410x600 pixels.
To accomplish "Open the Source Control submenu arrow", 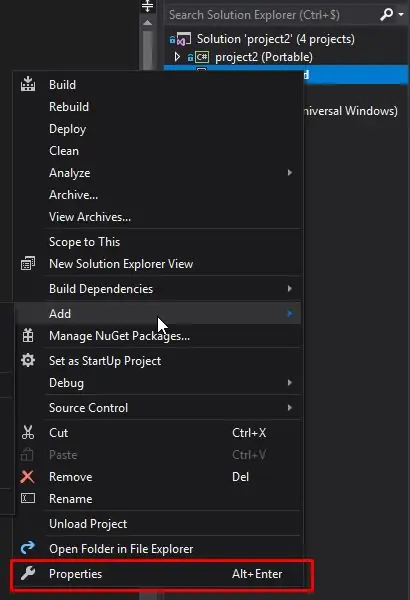I will coord(290,408).
